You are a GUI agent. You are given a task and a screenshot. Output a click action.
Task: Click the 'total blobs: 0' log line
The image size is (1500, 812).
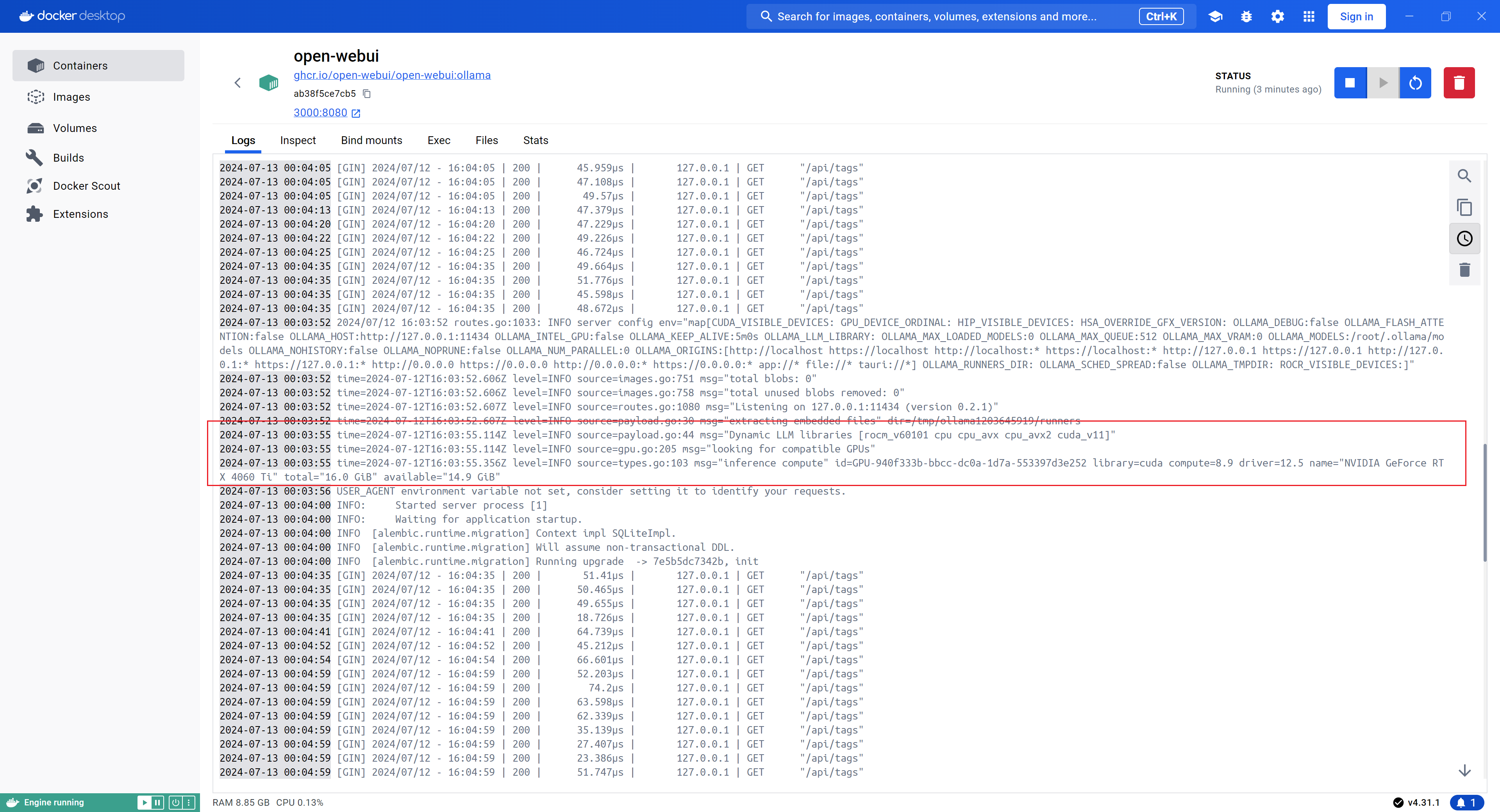pos(518,378)
